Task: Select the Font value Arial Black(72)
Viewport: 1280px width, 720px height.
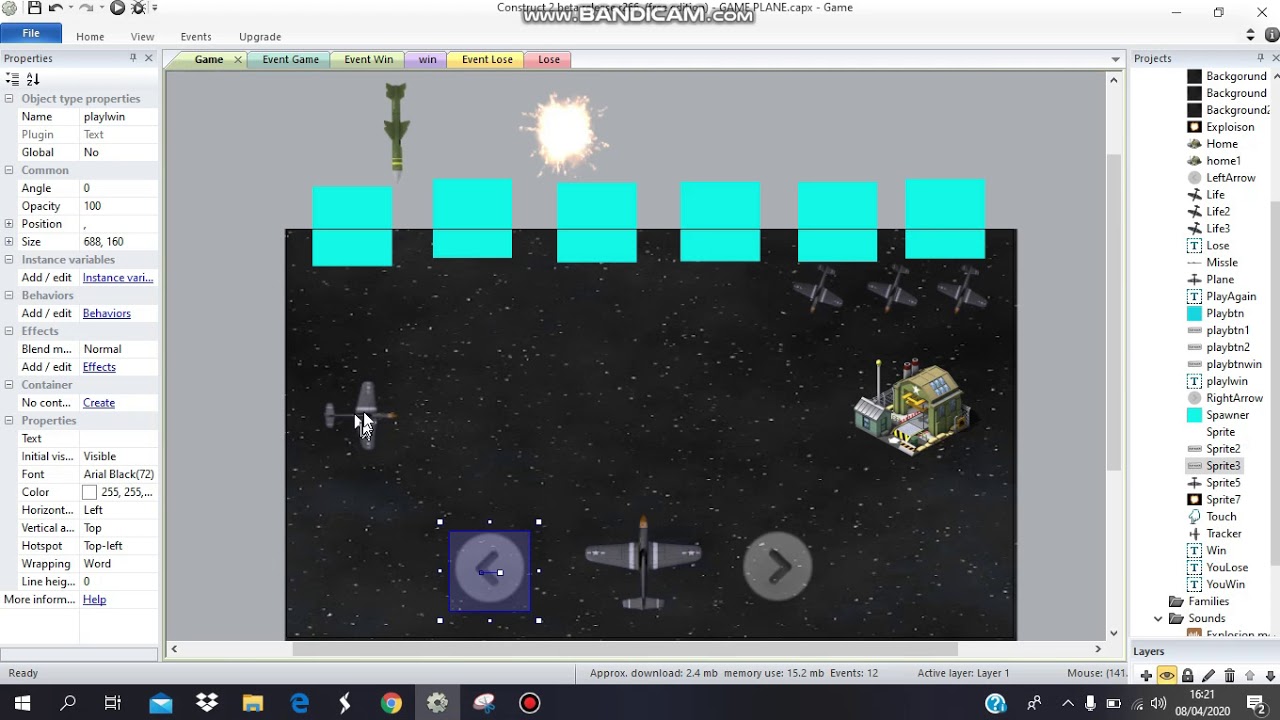Action: [x=118, y=474]
